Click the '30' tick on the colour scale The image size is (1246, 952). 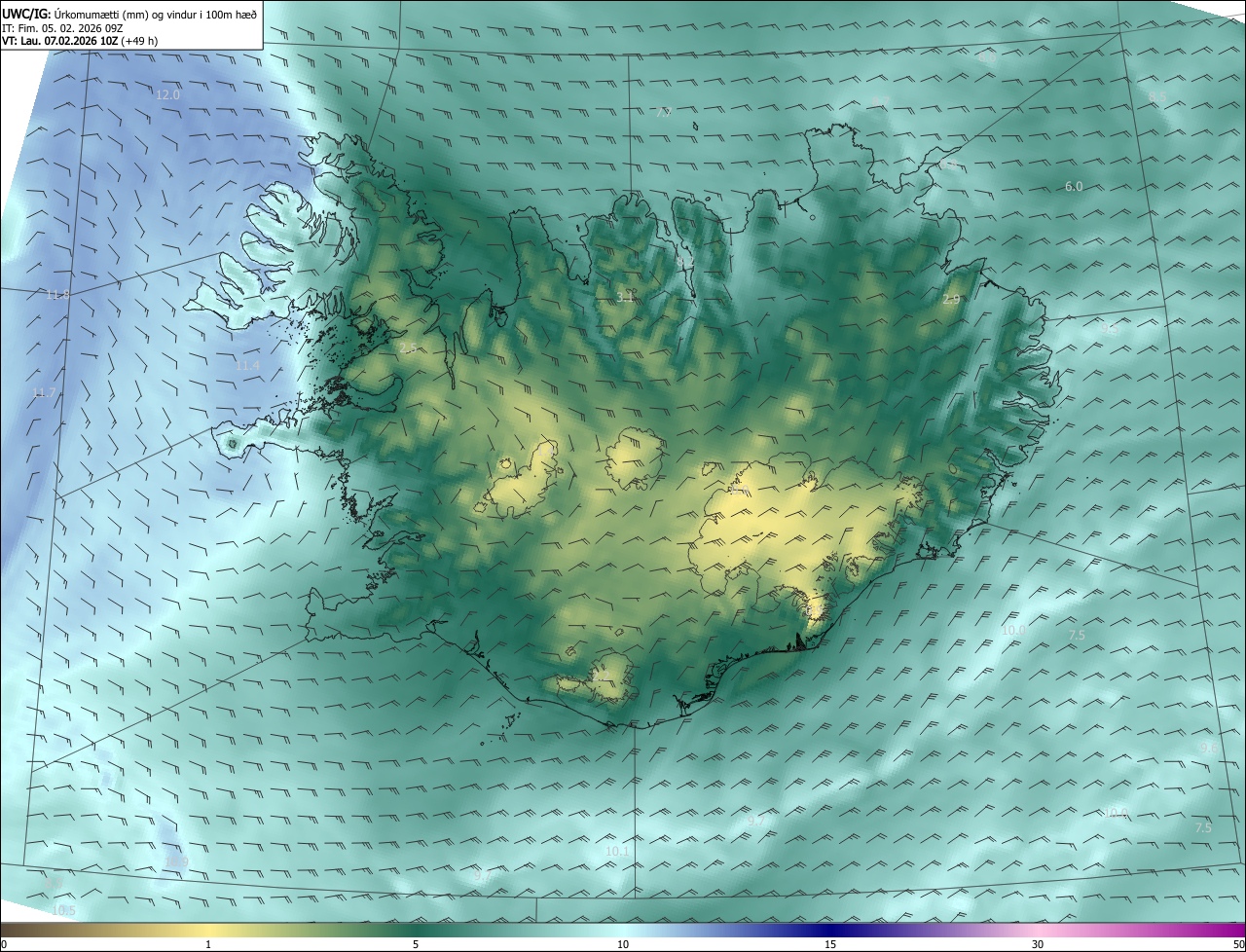(1038, 945)
